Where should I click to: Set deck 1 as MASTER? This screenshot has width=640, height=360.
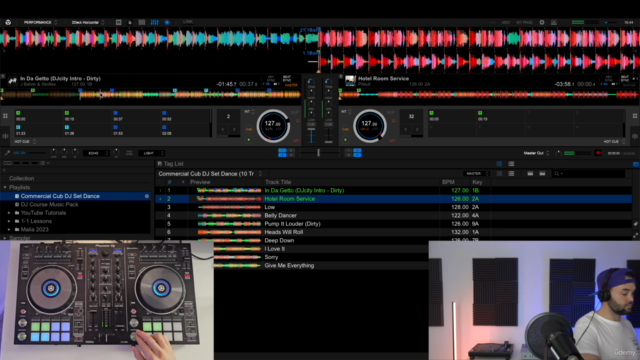click(291, 85)
